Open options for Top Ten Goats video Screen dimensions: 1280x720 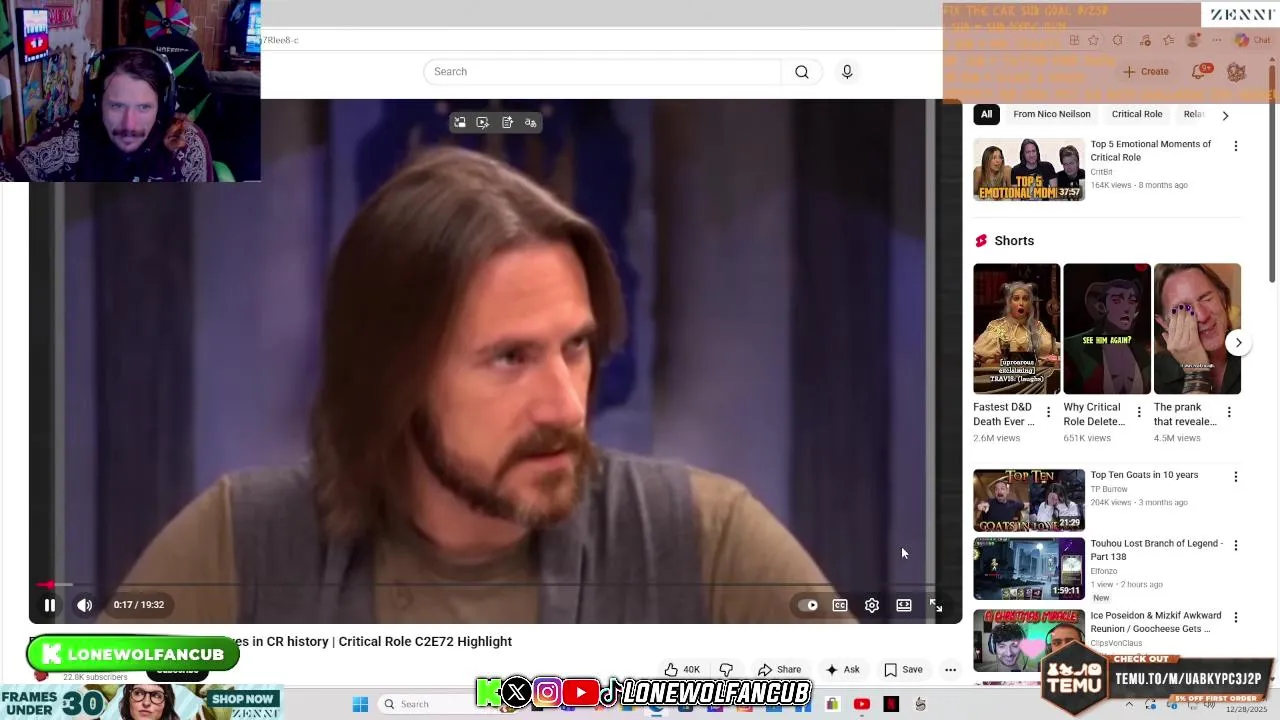click(x=1236, y=477)
